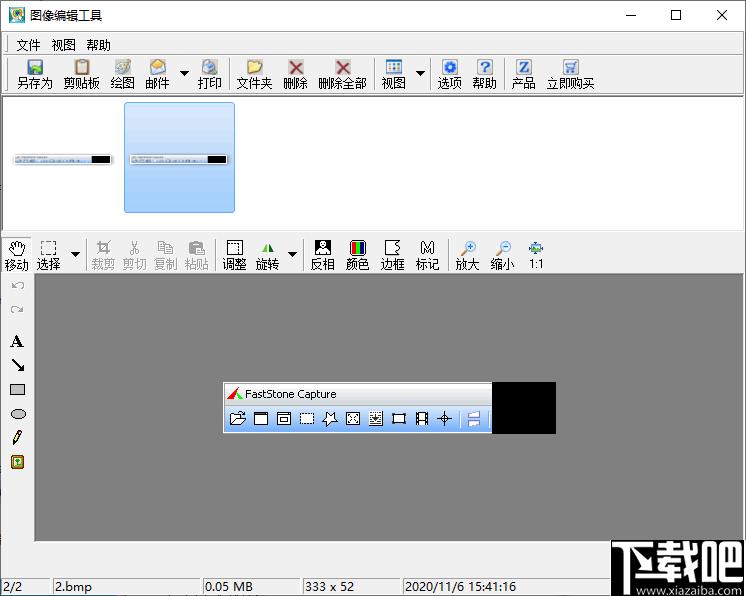Expand the Rotate (旋转) dropdown arrow

(x=293, y=254)
